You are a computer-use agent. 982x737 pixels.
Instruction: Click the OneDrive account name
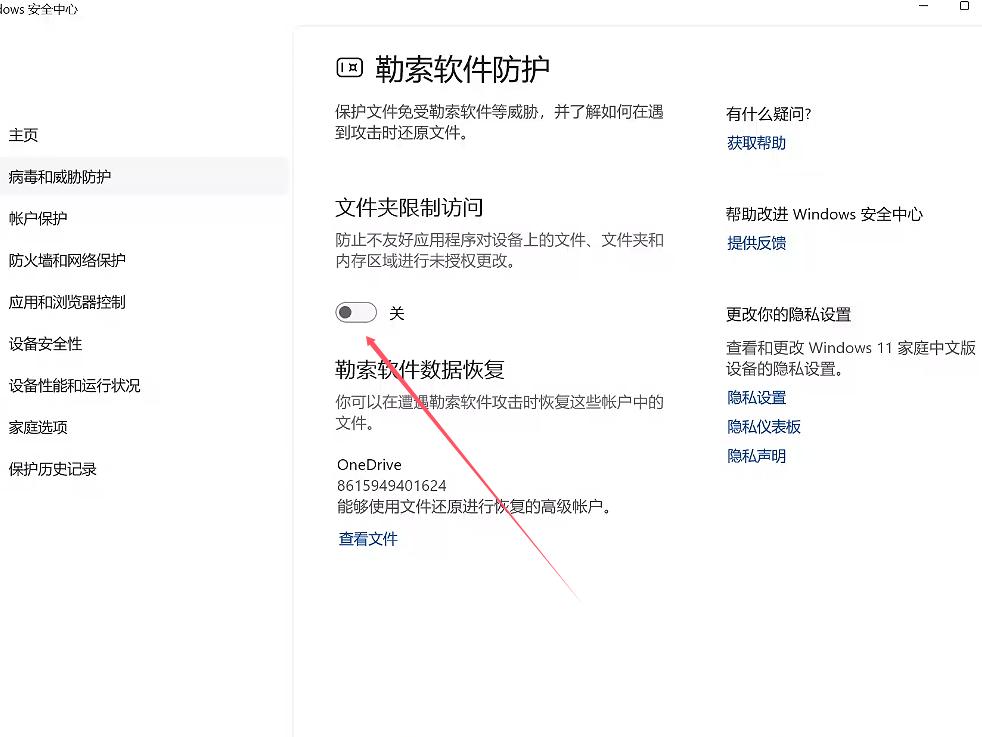point(369,465)
